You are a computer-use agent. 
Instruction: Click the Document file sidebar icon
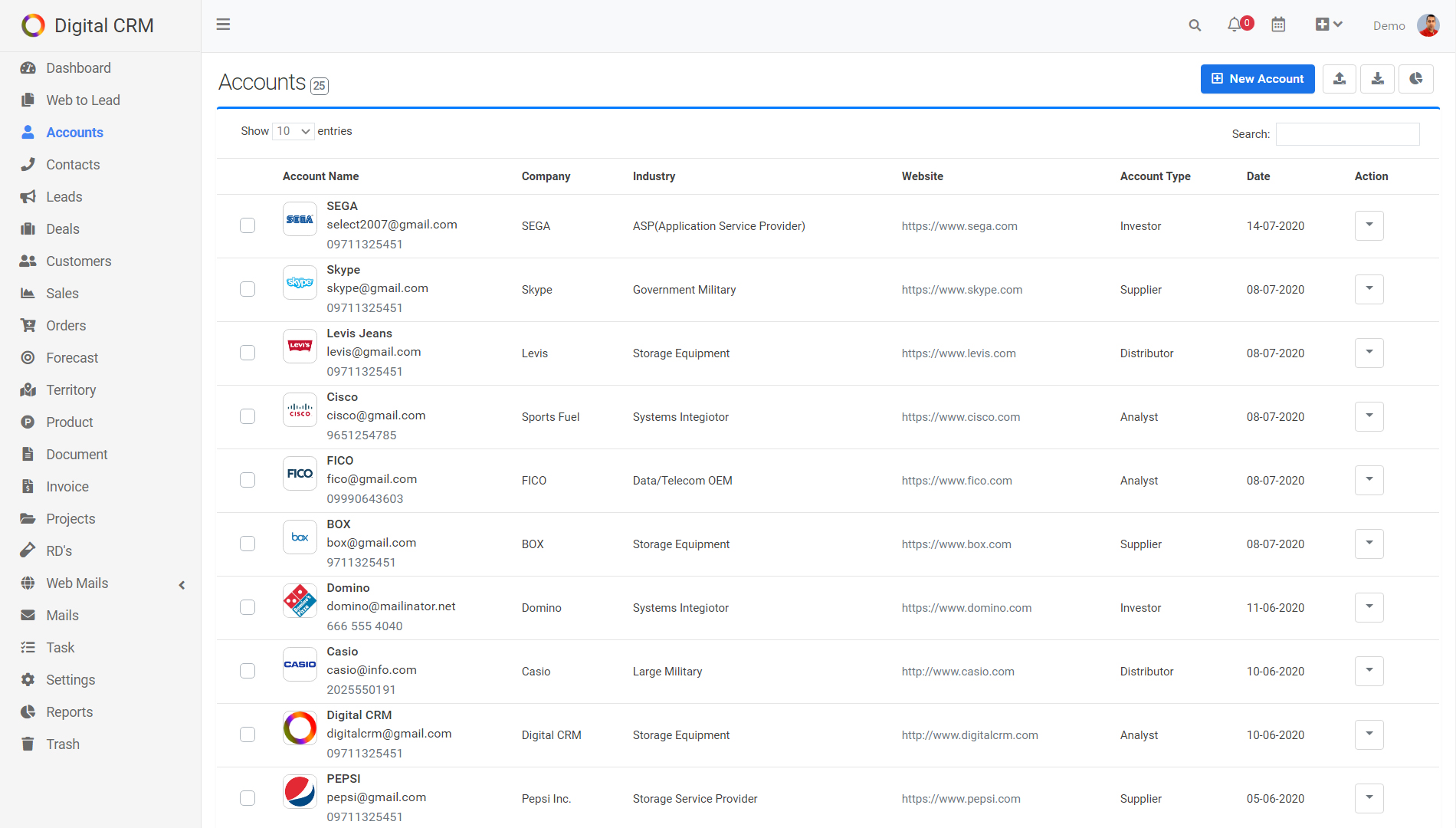point(28,455)
